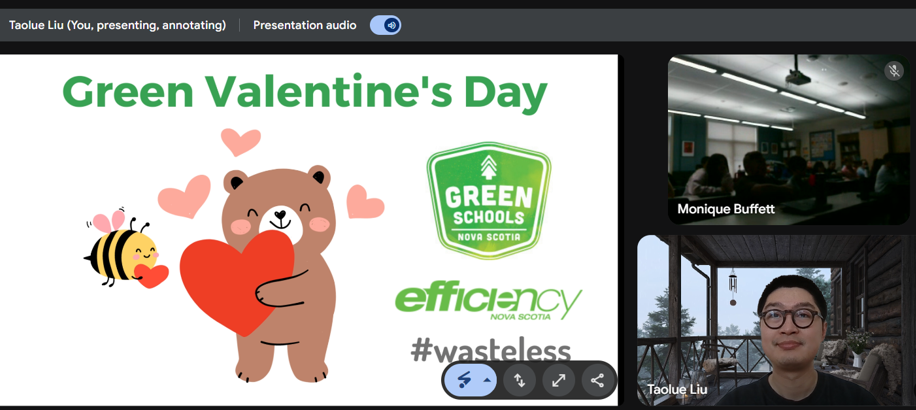The height and width of the screenshot is (410, 916).
Task: Click the "Presentation audio" text label
Action: [304, 25]
